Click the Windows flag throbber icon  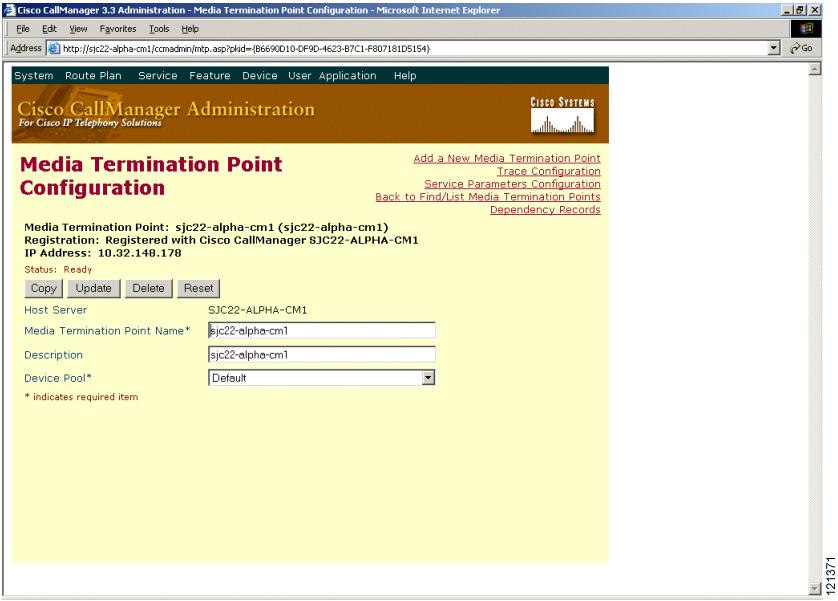pyautogui.click(x=806, y=28)
